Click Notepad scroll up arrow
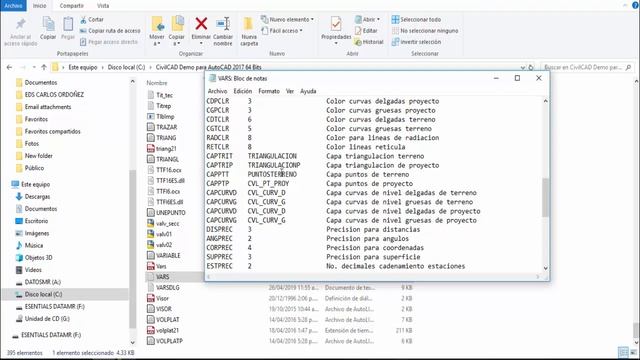The width and height of the screenshot is (640, 360). (545, 101)
